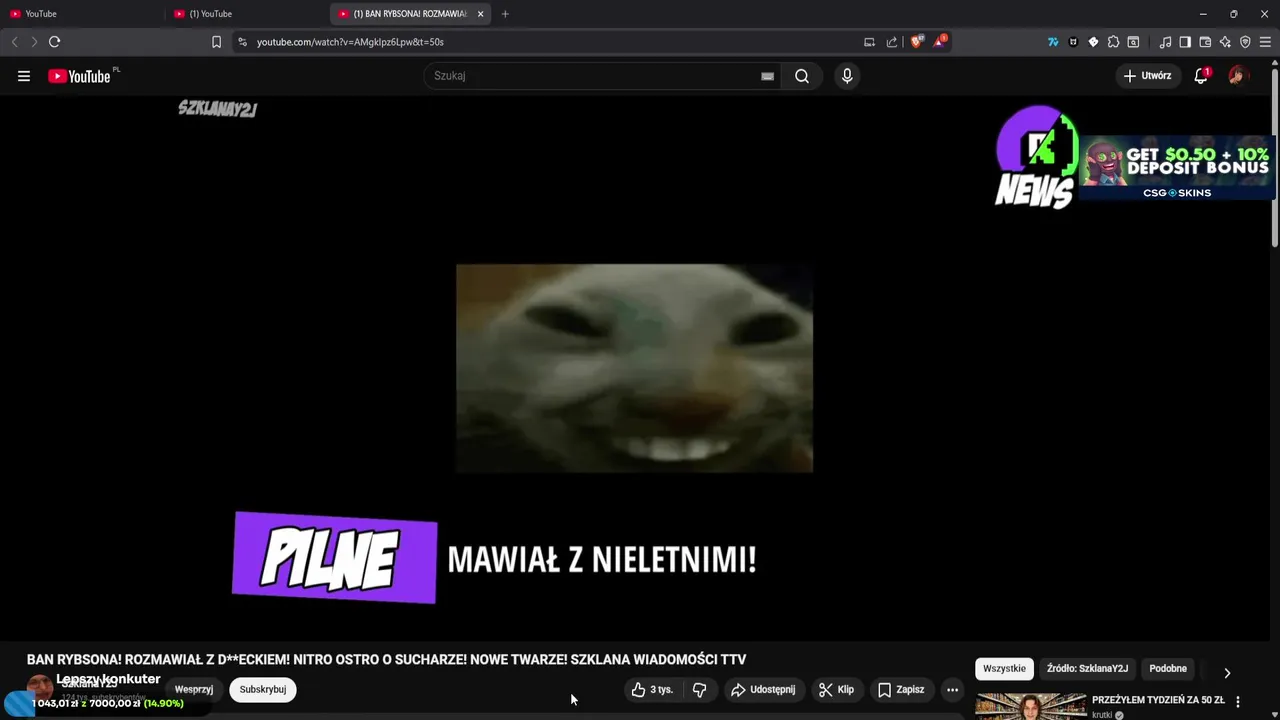This screenshot has width=1280, height=720.
Task: Open more actions three-dot menu
Action: pos(952,690)
